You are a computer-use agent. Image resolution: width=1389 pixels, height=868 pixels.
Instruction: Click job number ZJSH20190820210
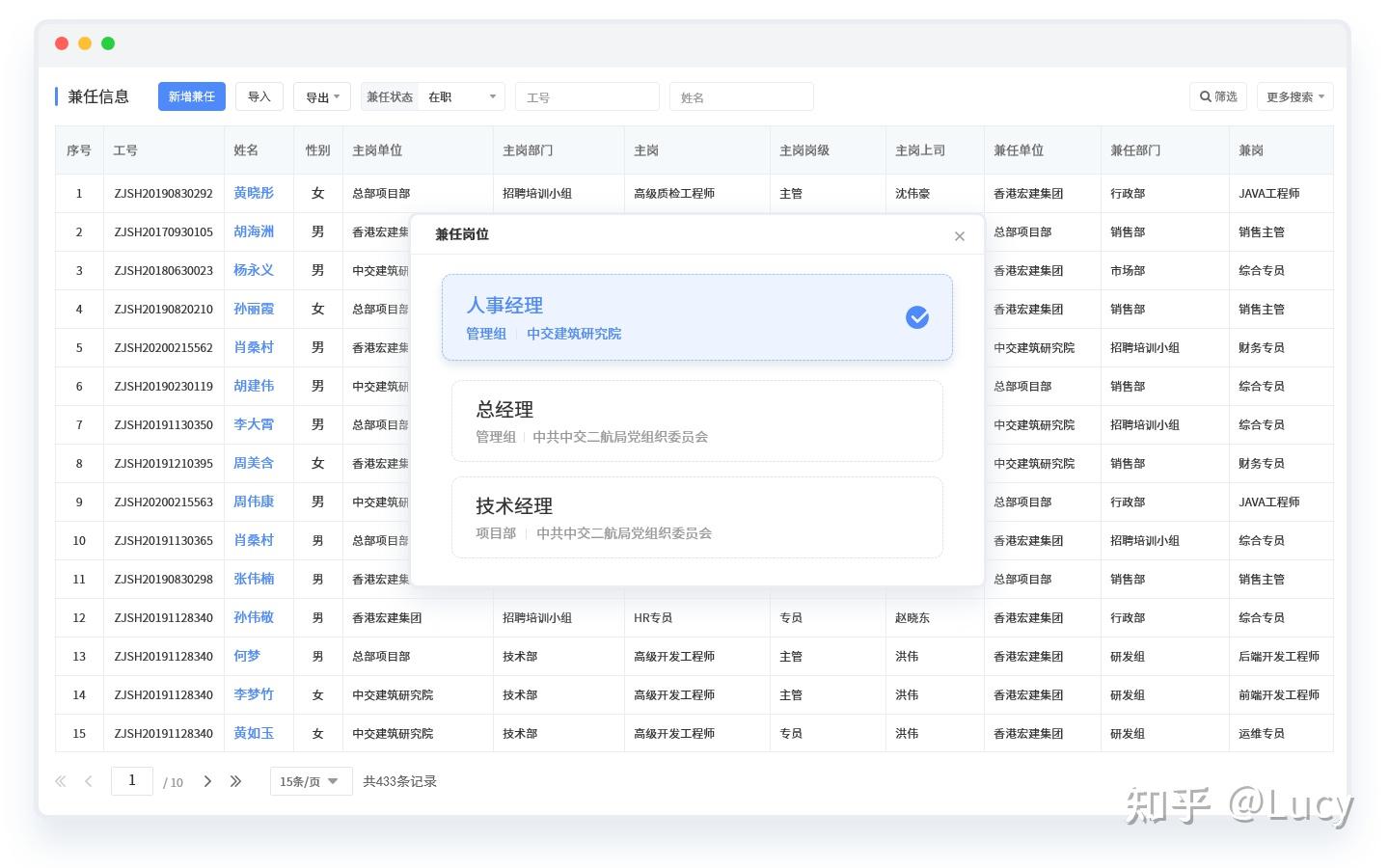click(x=163, y=309)
